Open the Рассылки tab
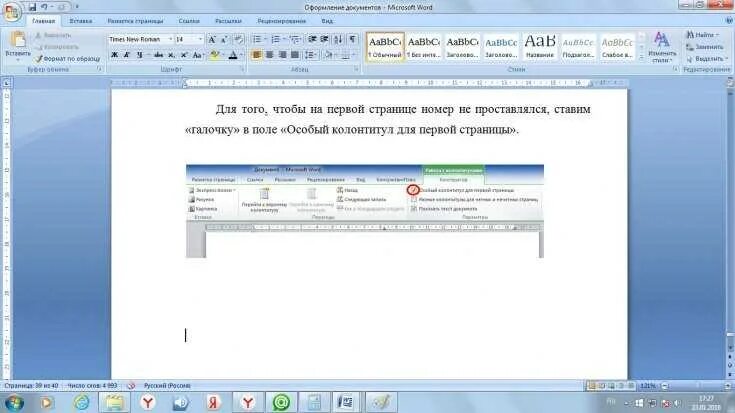Viewport: 735px width, 413px height. (x=228, y=21)
